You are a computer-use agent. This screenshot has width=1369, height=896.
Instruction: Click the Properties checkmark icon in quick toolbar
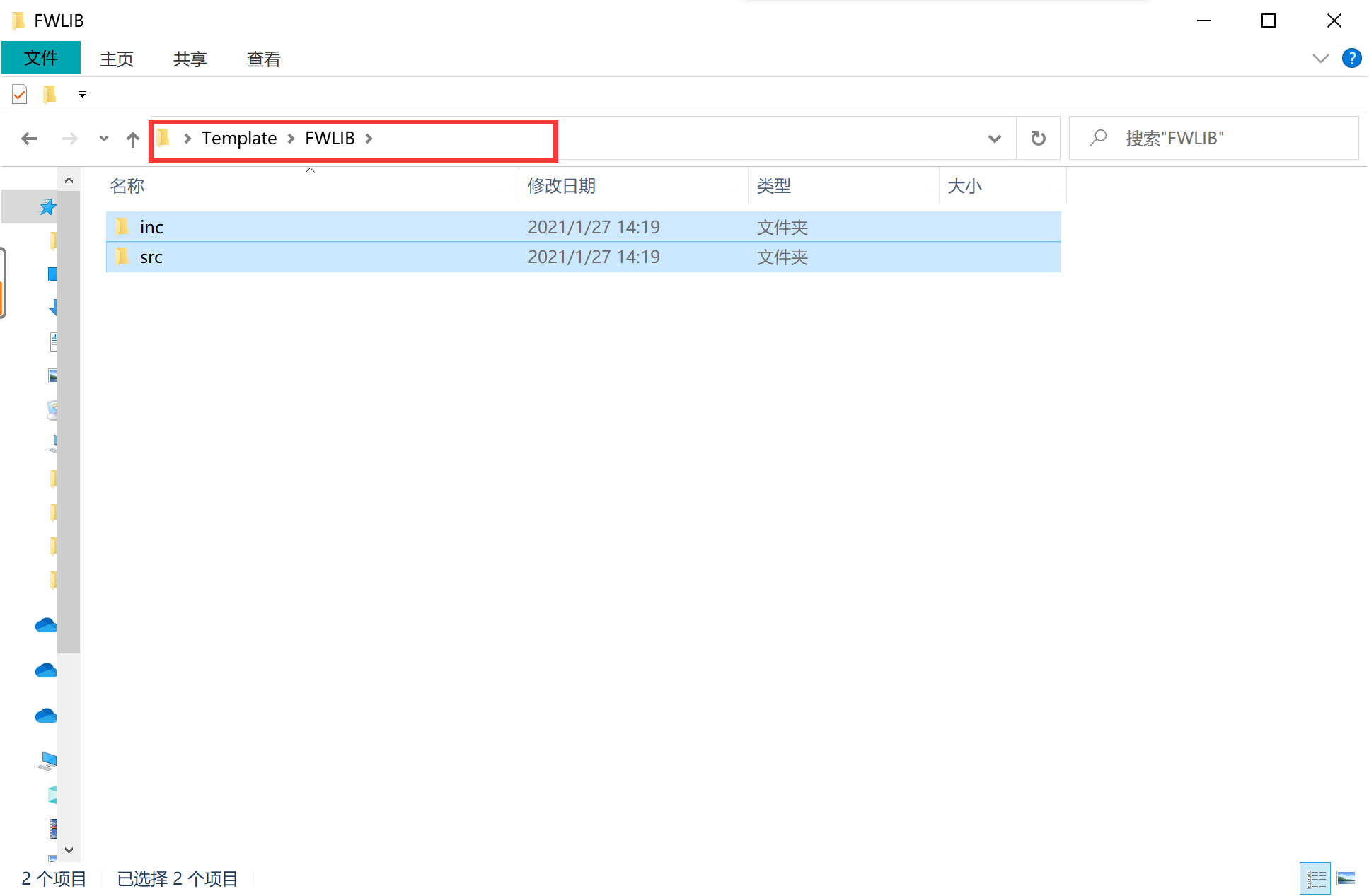tap(20, 94)
